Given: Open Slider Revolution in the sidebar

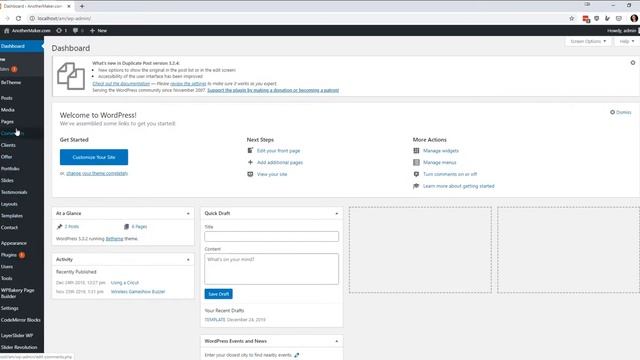Looking at the screenshot, I should pos(22,347).
